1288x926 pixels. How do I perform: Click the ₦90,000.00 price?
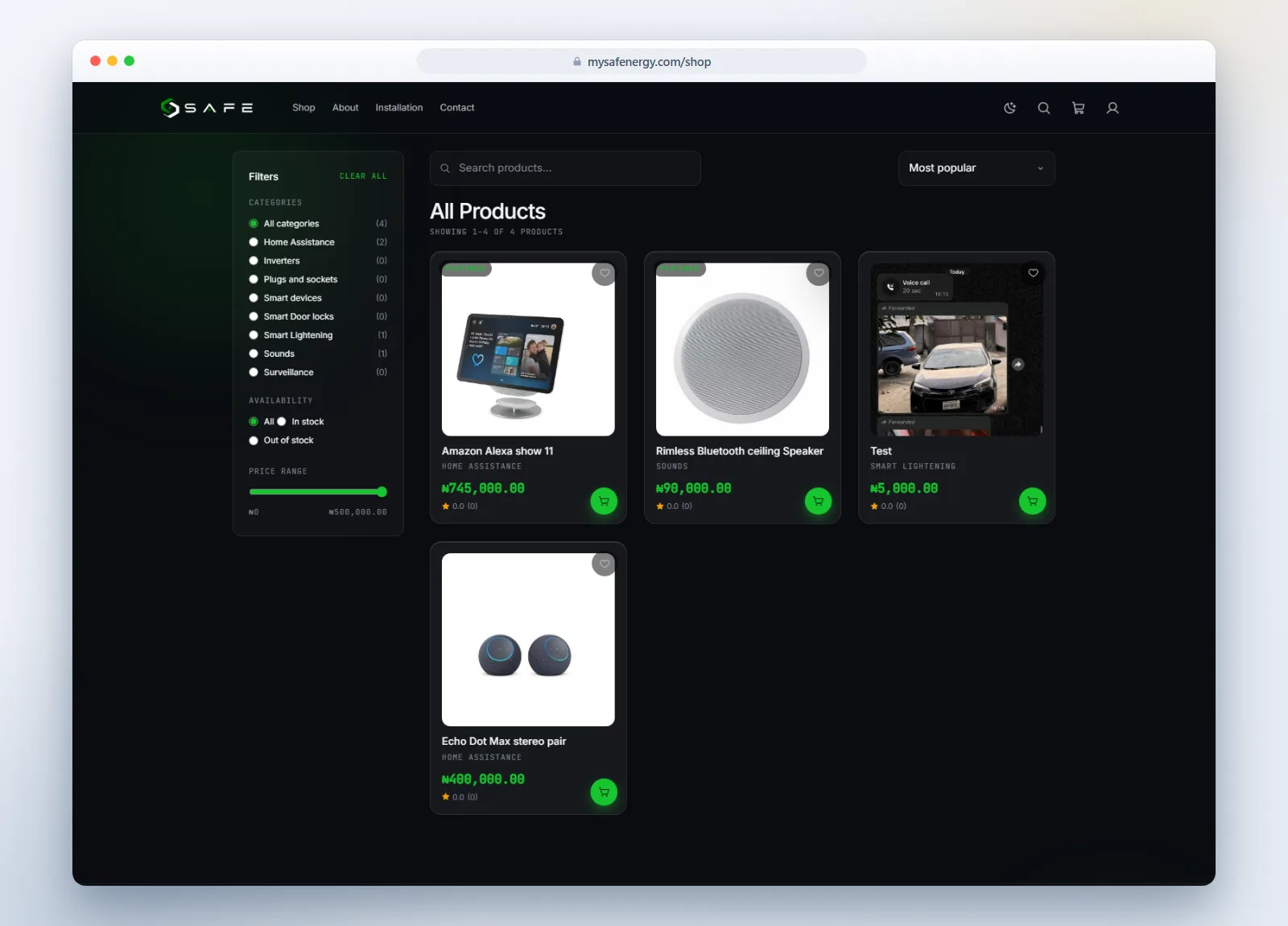click(x=693, y=488)
